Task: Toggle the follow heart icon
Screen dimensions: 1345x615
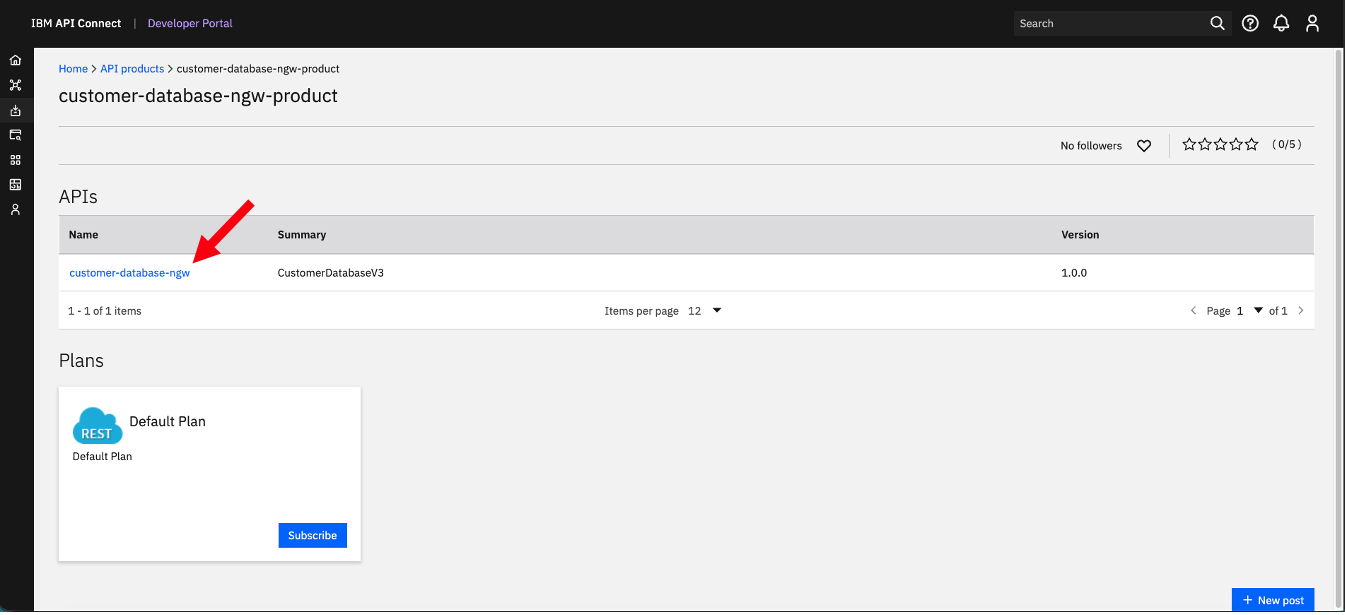Action: (x=1144, y=146)
